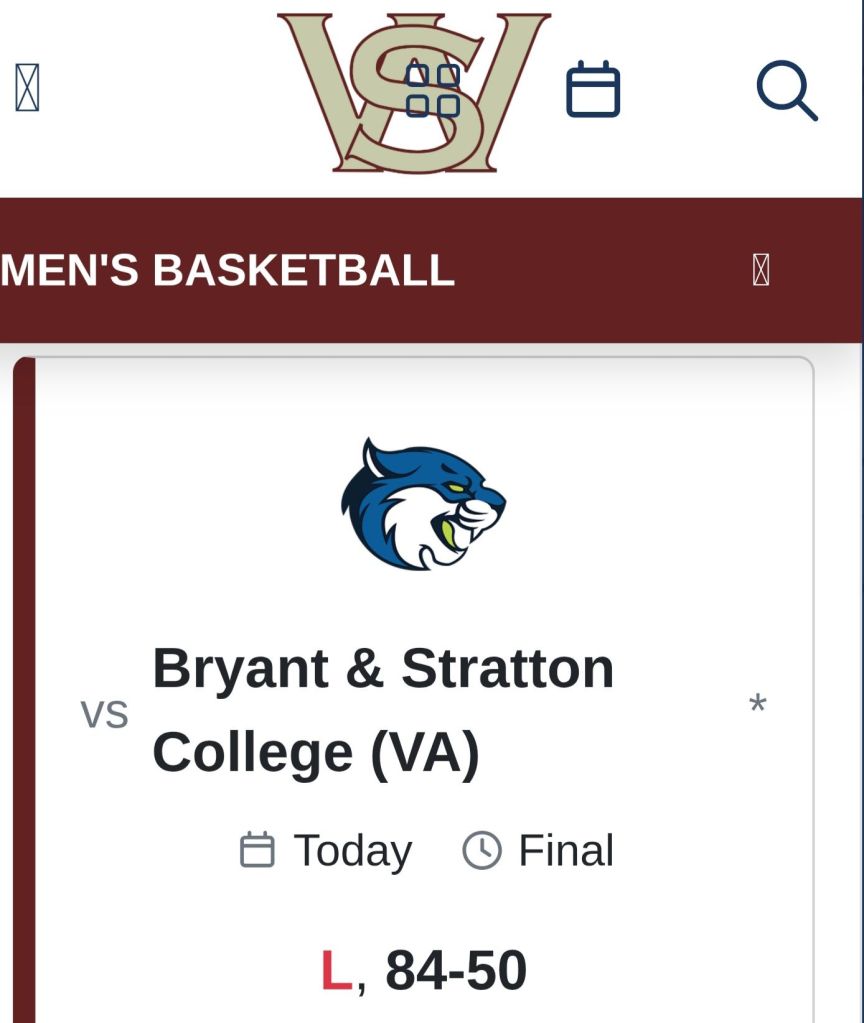Click the asterisk conference game marker
Screen dimensions: 864x1023
pyautogui.click(x=757, y=706)
